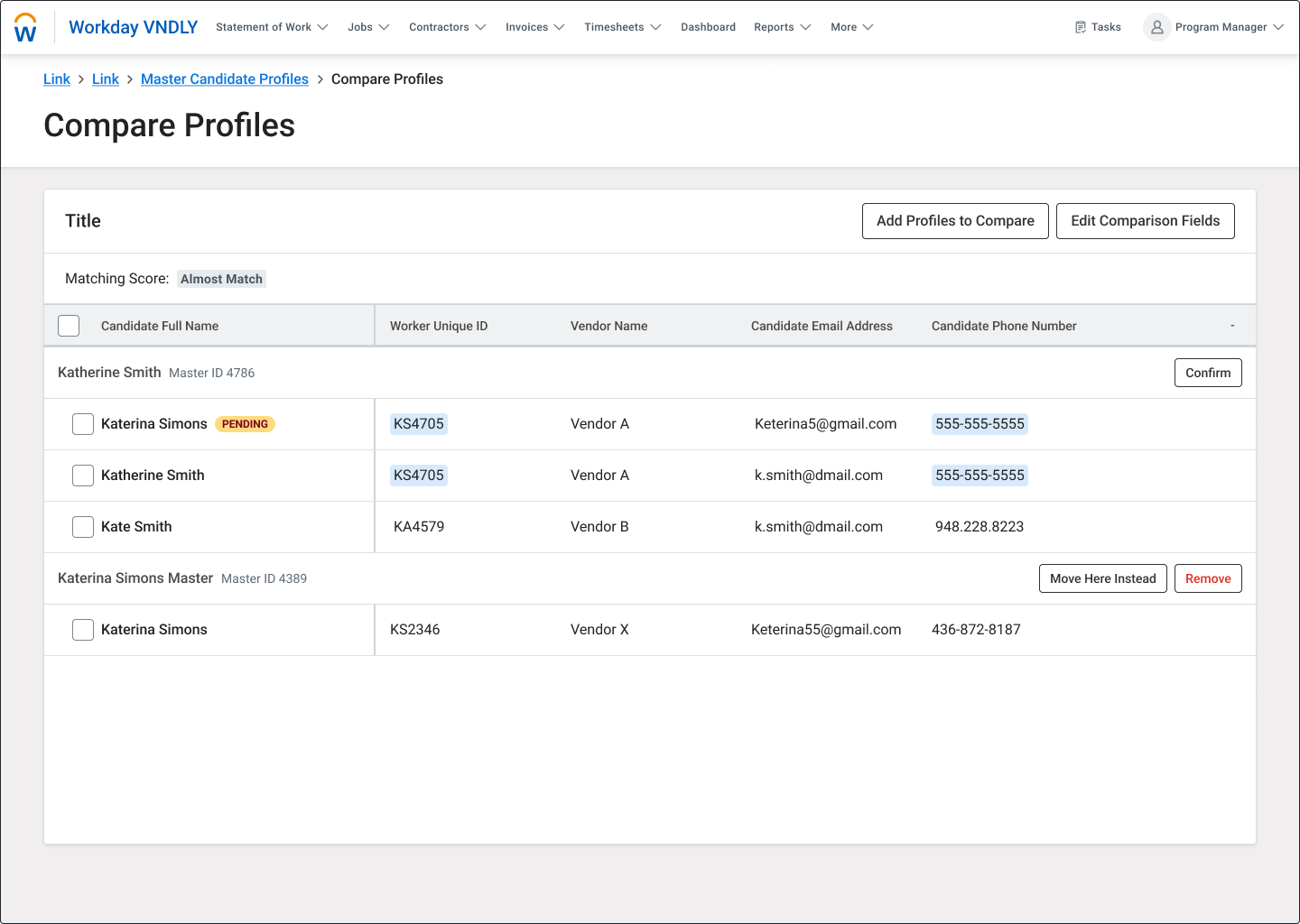The height and width of the screenshot is (924, 1300).
Task: Open the Invoices dropdown menu
Action: pos(534,27)
